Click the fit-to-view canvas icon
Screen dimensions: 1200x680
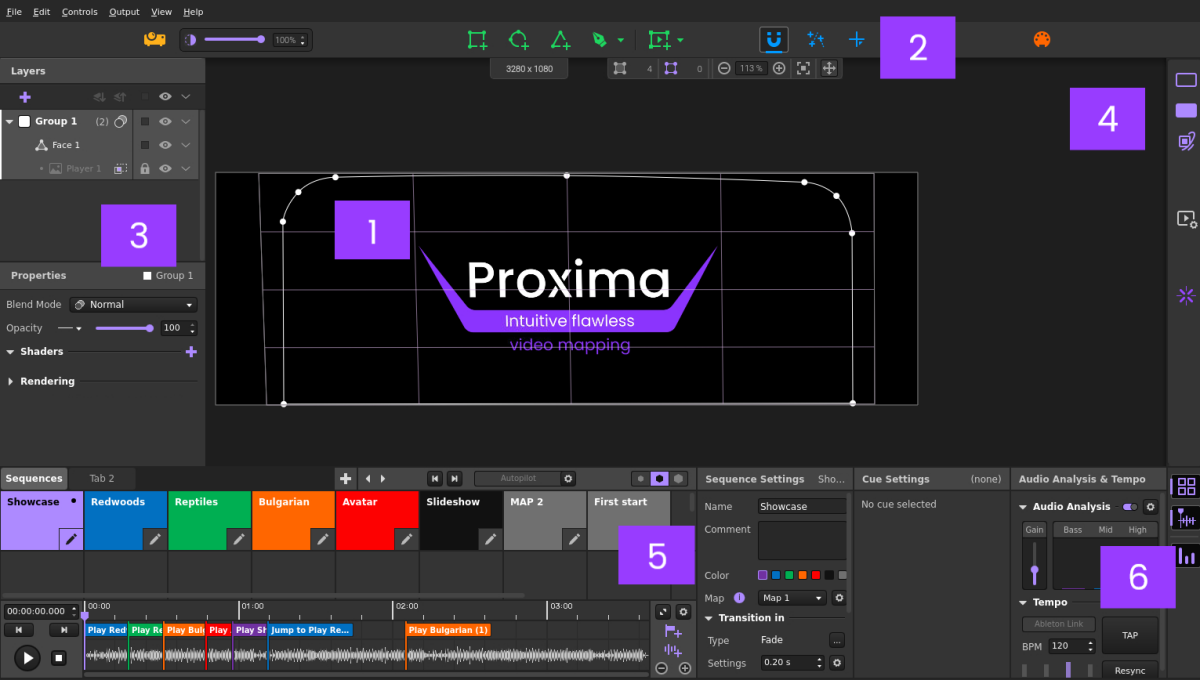pyautogui.click(x=803, y=68)
